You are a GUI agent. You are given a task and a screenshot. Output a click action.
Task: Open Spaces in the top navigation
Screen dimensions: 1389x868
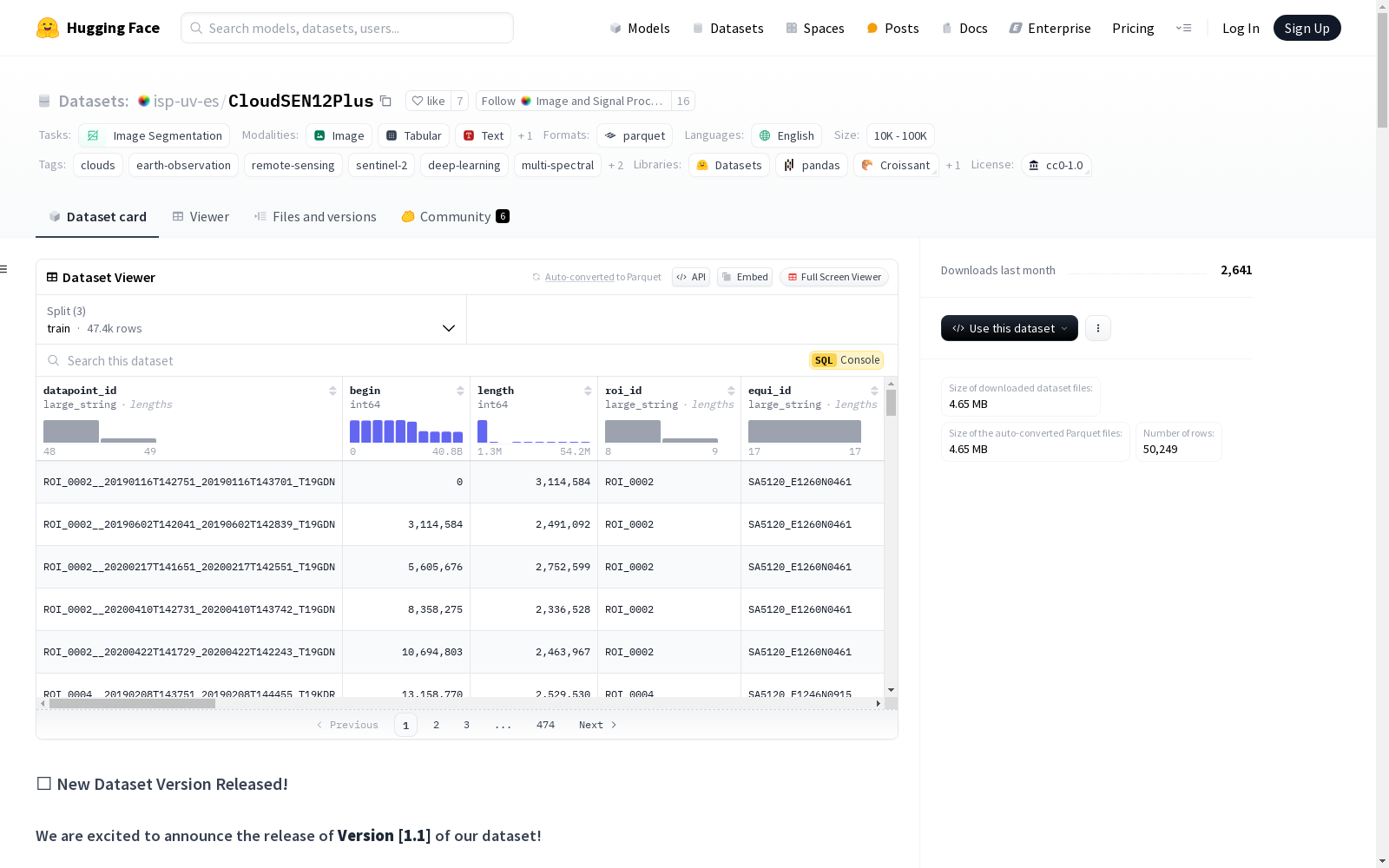(x=815, y=28)
